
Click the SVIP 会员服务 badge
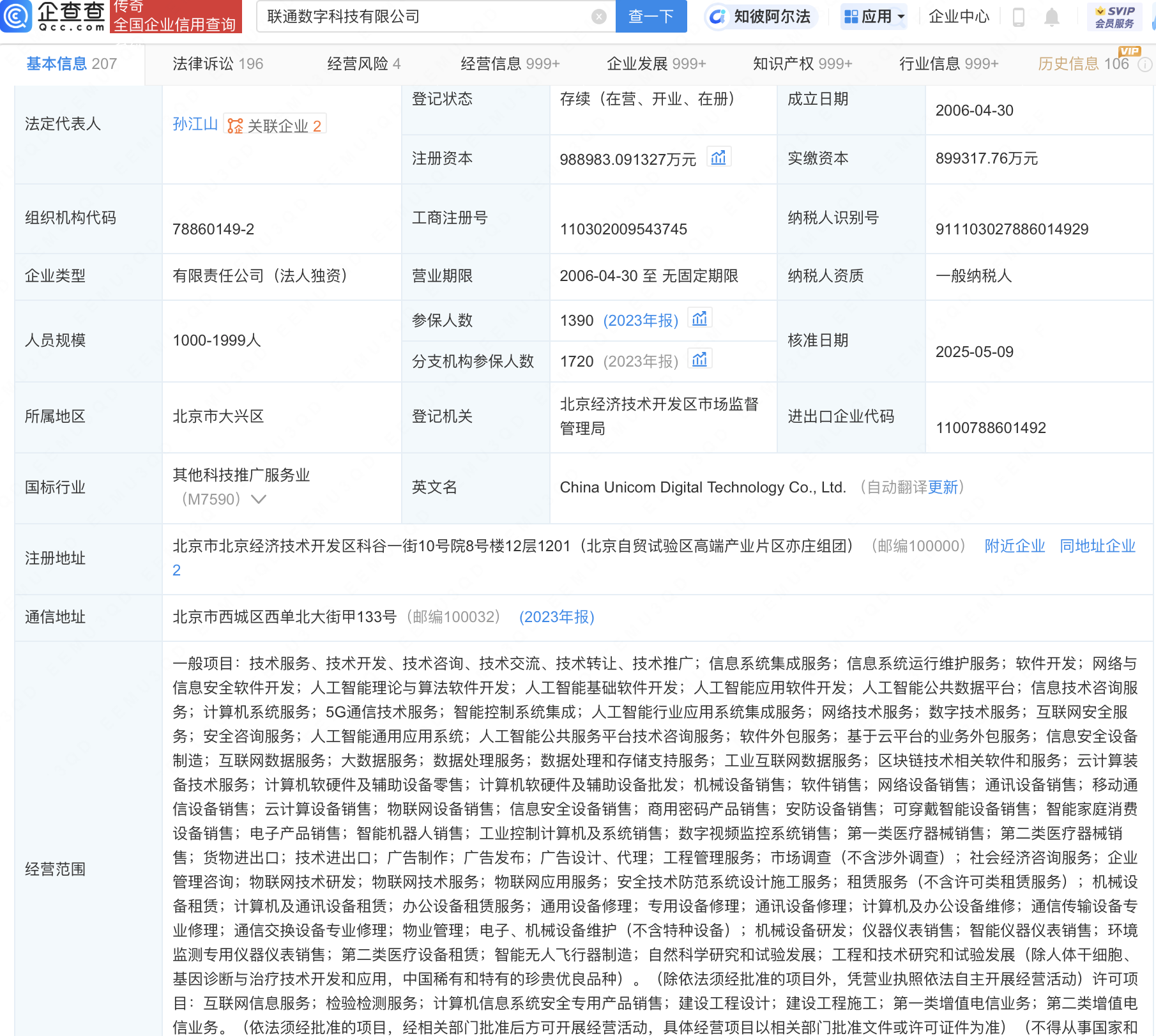tap(1113, 17)
